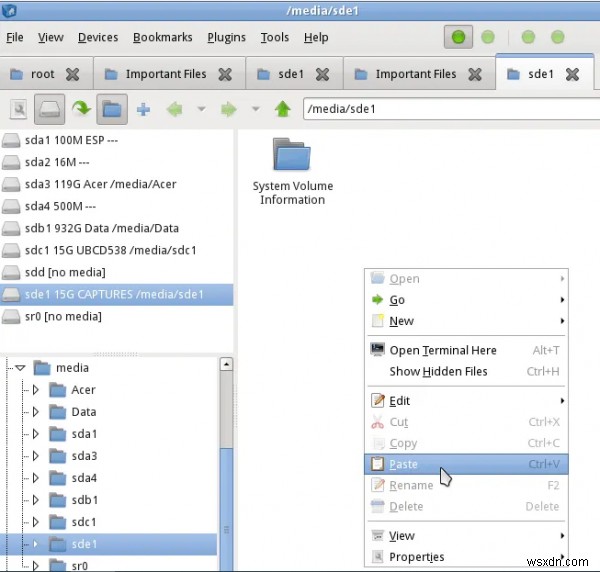Open the File menu
This screenshot has height=572, width=600.
click(x=15, y=37)
